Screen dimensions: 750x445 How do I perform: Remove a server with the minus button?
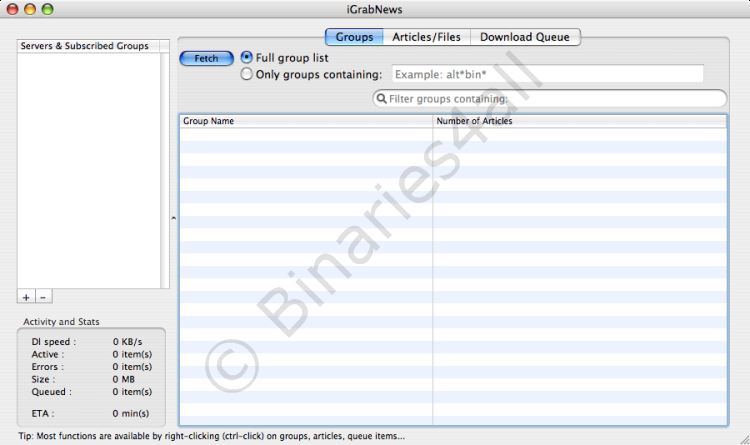tap(43, 297)
